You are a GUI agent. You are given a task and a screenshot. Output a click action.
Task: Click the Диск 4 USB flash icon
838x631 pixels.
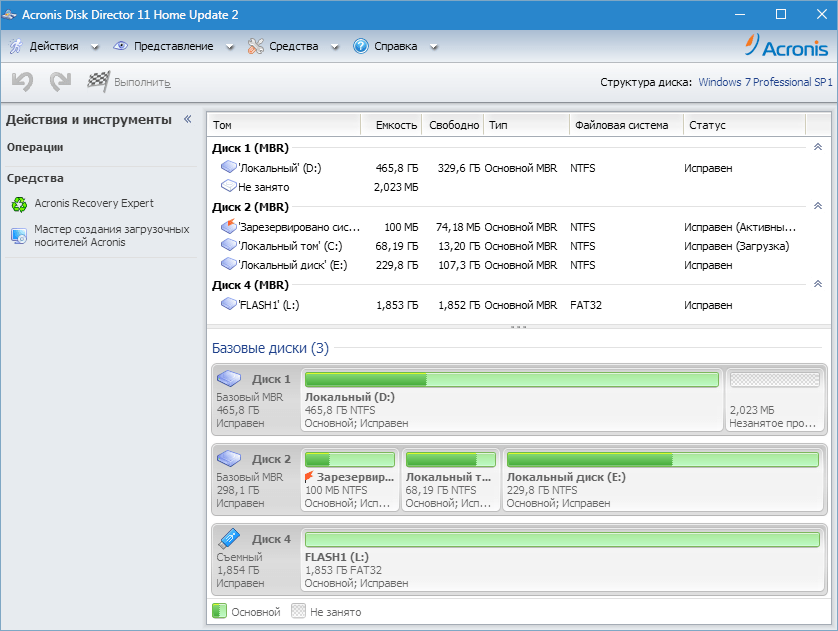point(229,539)
